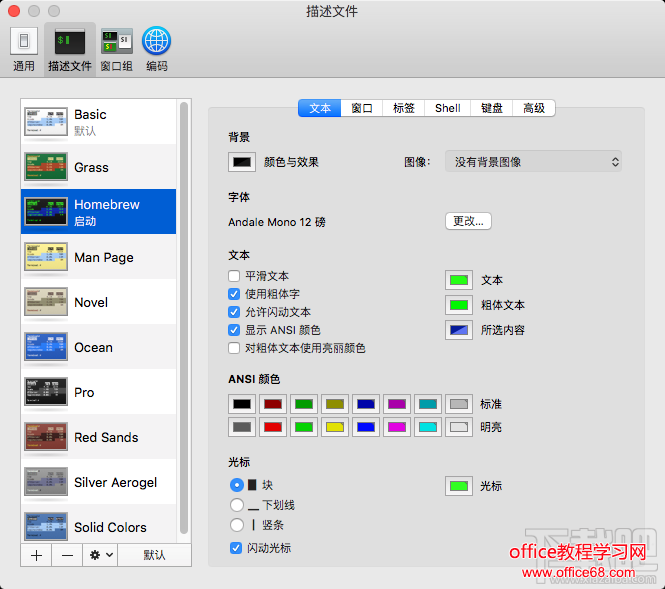Add a new profile with plus button
Screen dimensions: 665x589
pyautogui.click(x=37, y=555)
